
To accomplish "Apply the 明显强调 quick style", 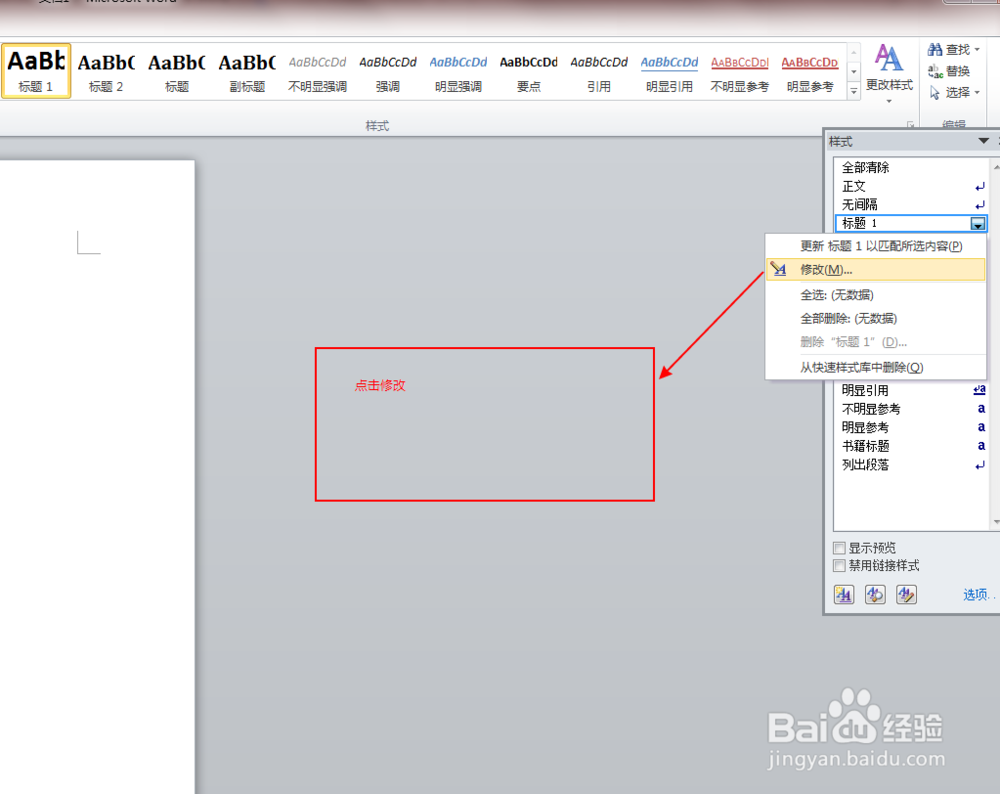I will (x=458, y=71).
